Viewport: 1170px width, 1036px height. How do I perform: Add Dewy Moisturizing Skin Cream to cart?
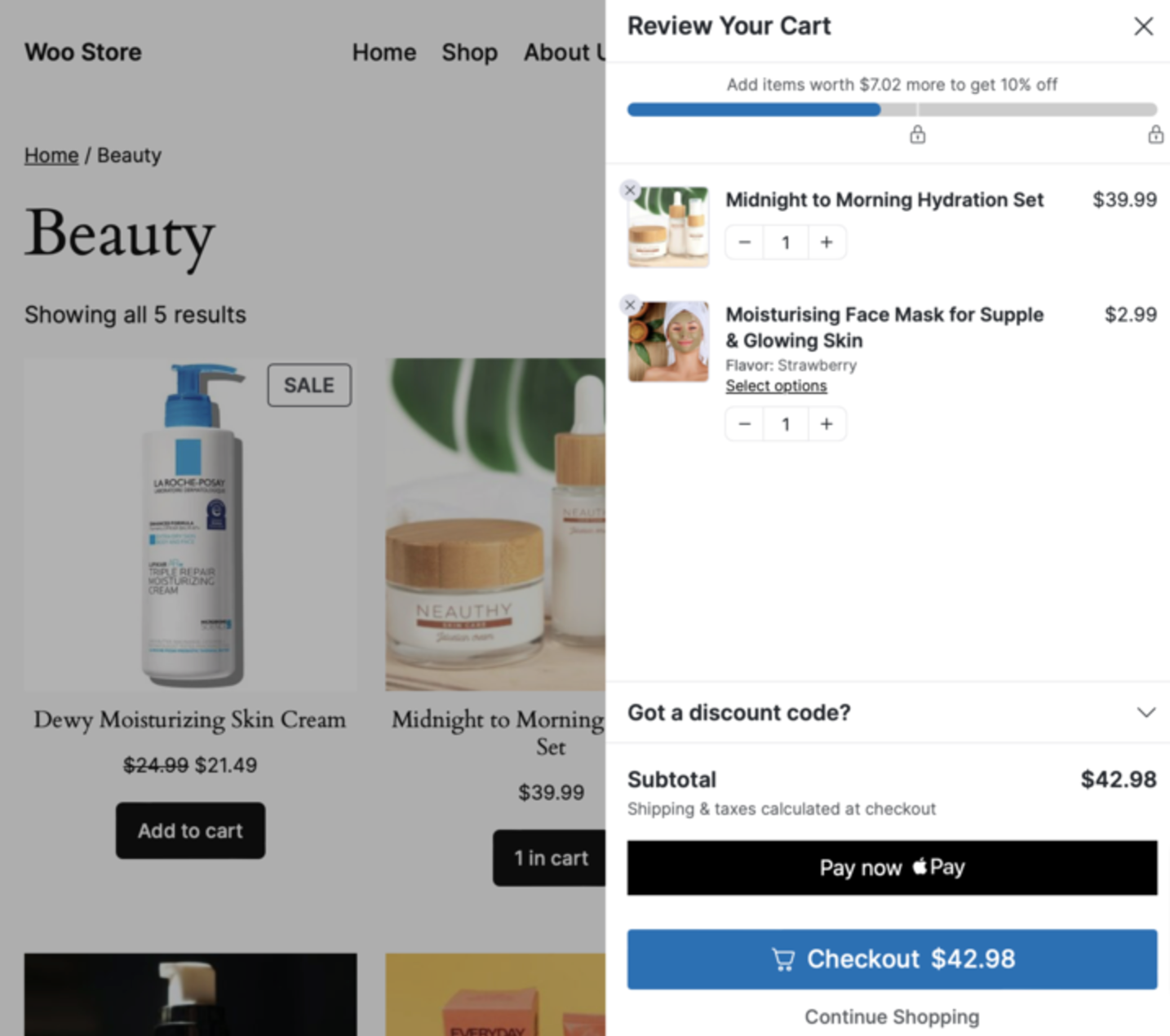point(189,830)
